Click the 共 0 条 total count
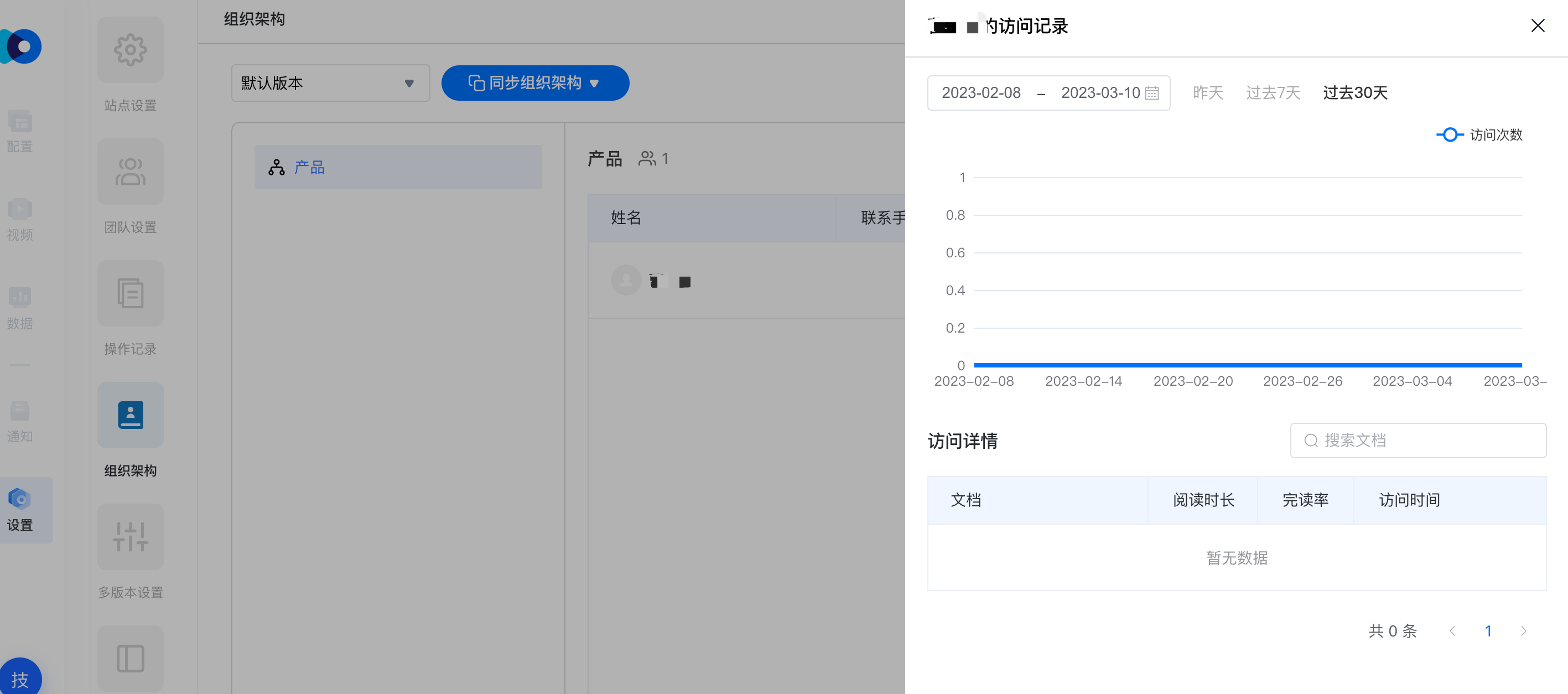The height and width of the screenshot is (694, 1568). (x=1392, y=631)
